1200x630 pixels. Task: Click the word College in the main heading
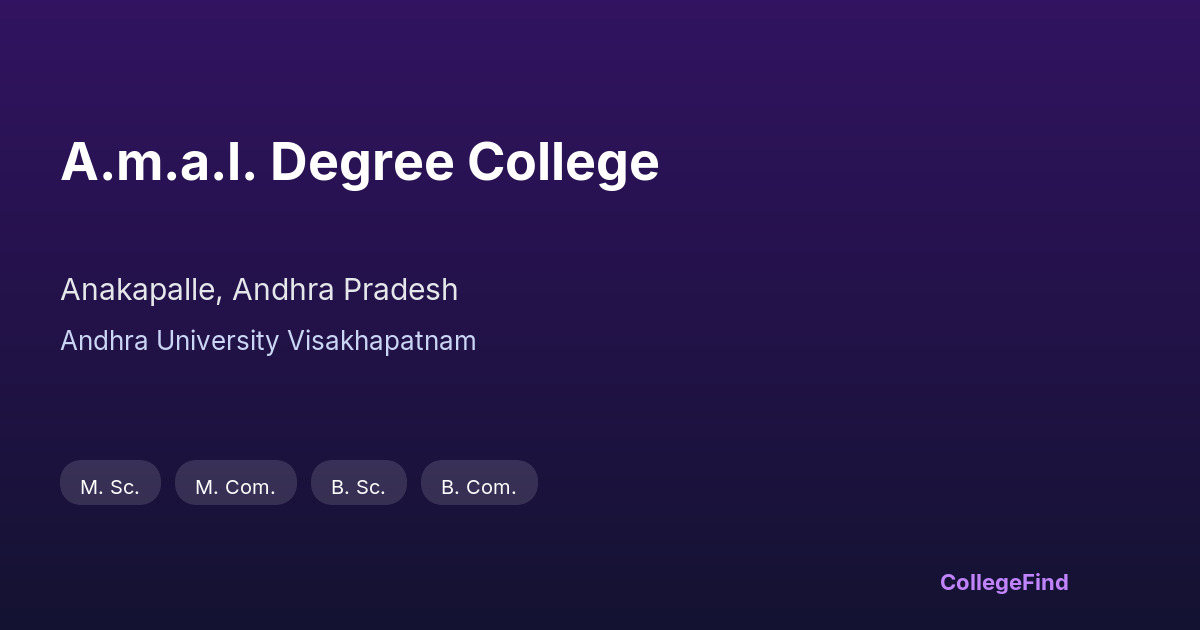563,162
